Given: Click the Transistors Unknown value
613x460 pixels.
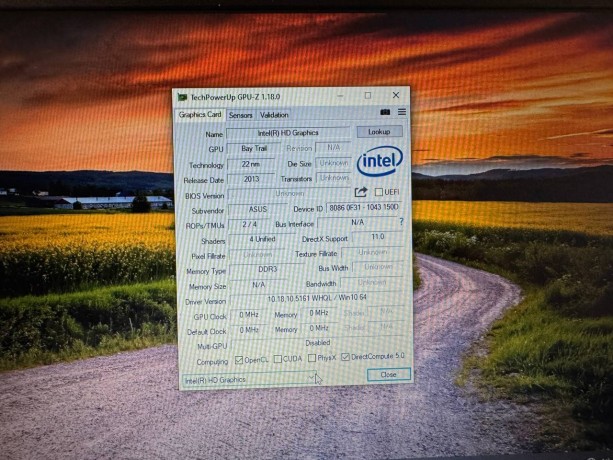Looking at the screenshot, I should pos(334,178).
